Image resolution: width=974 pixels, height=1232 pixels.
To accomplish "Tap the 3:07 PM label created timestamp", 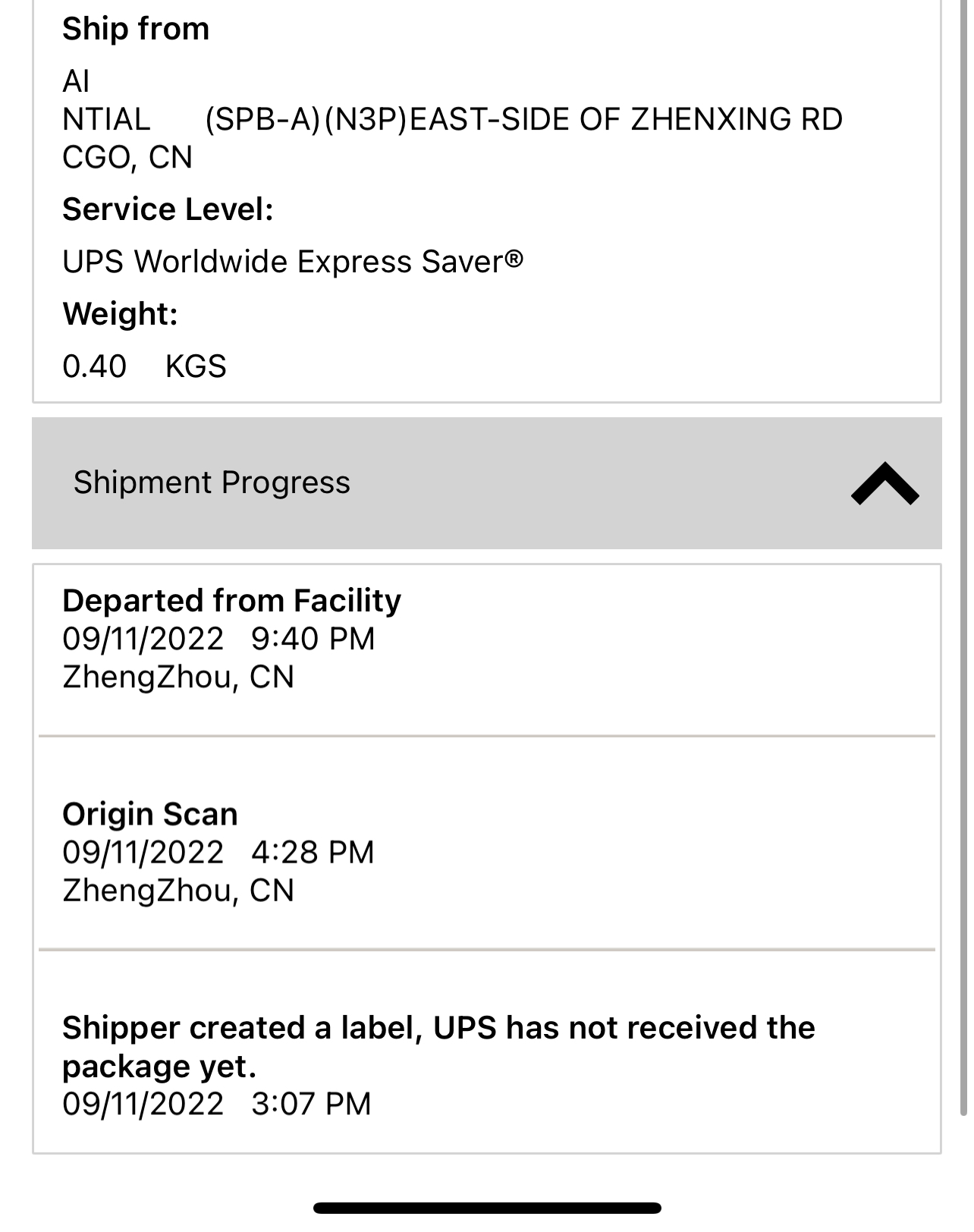I will [x=311, y=1104].
